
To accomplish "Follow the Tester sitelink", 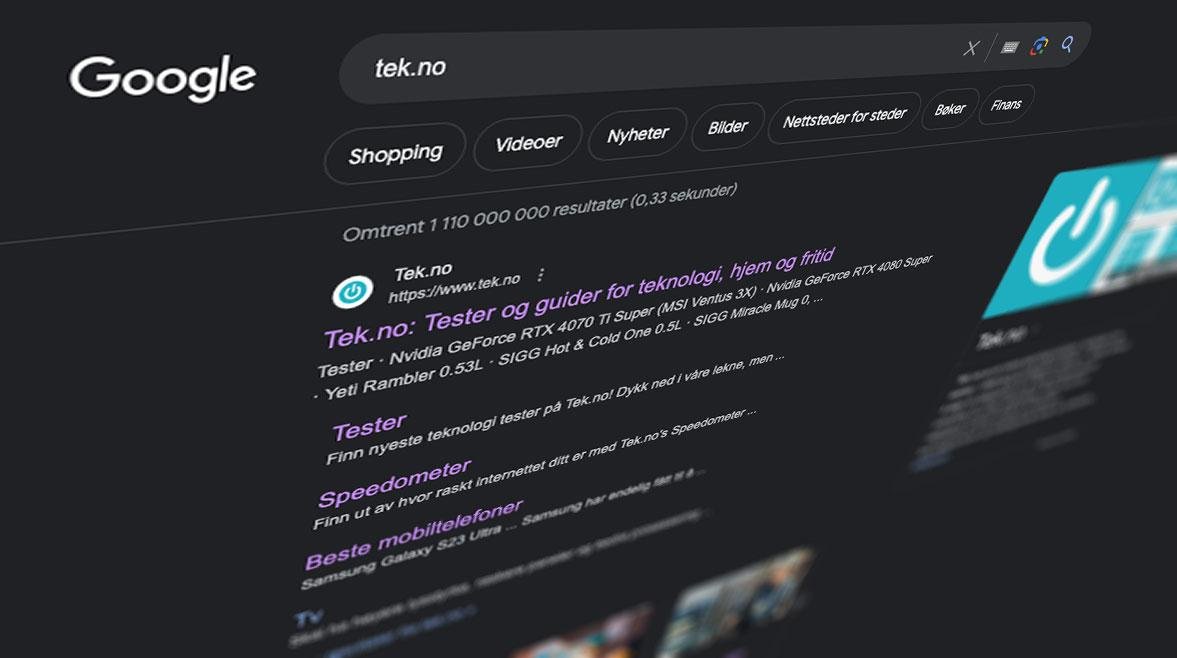I will [x=369, y=428].
